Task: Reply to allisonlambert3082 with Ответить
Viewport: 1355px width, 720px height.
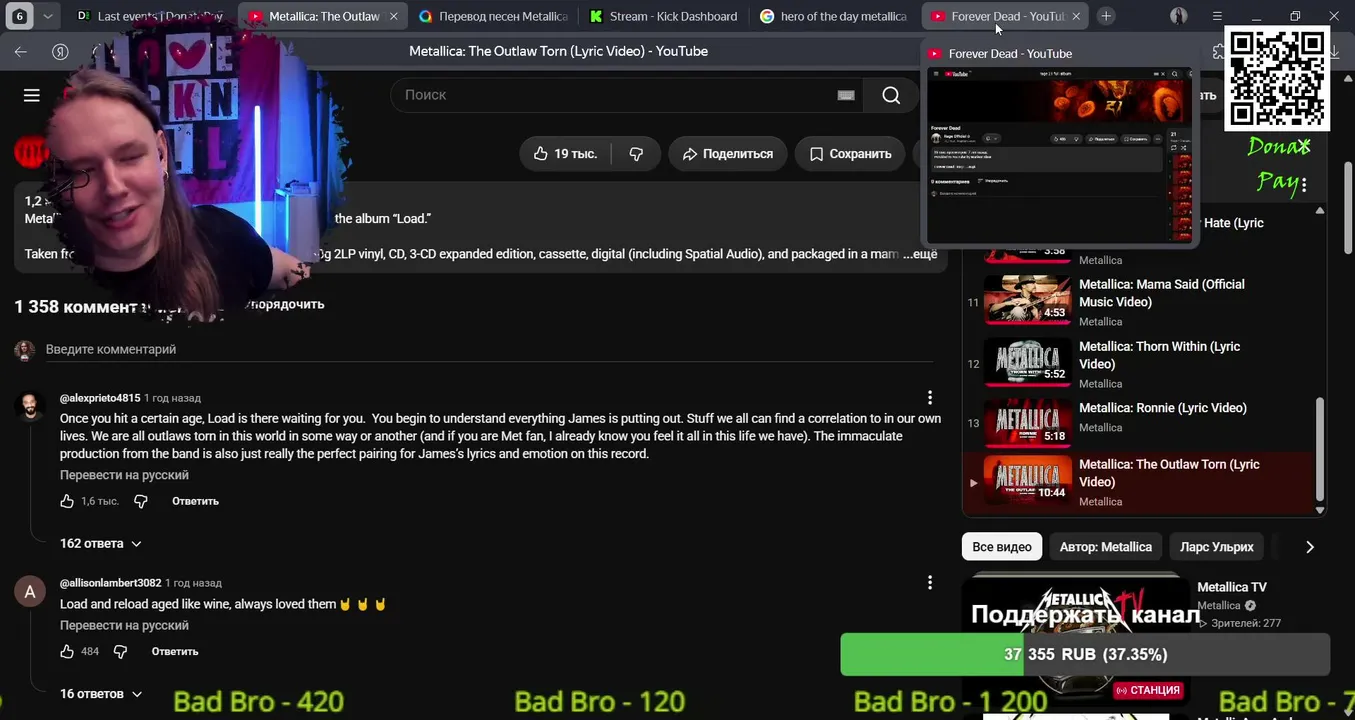Action: coord(175,651)
